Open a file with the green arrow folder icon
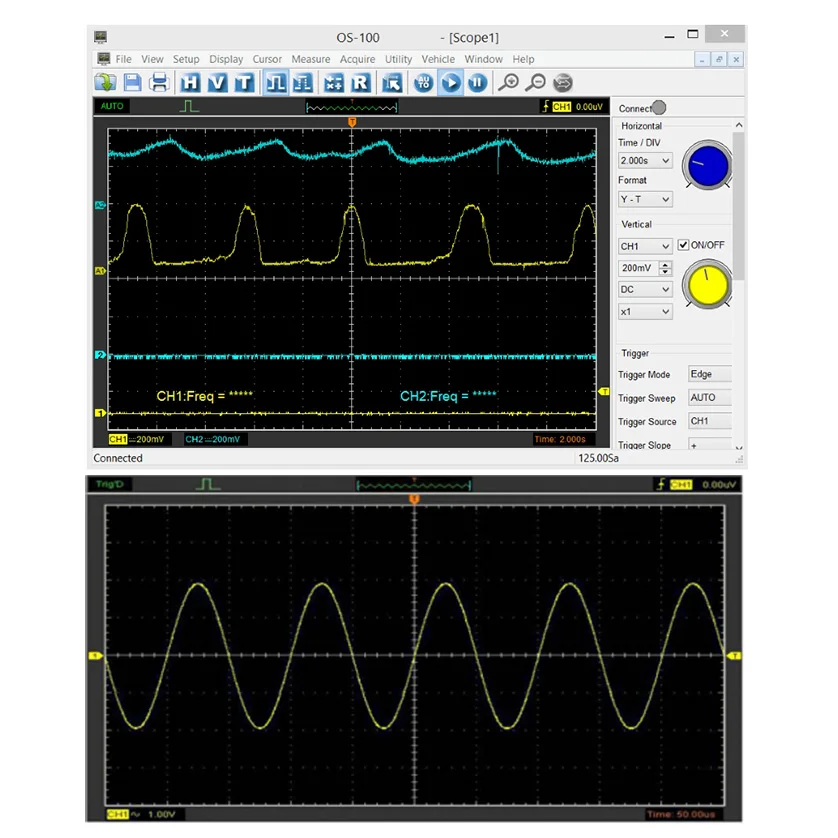The image size is (838, 838). 105,83
